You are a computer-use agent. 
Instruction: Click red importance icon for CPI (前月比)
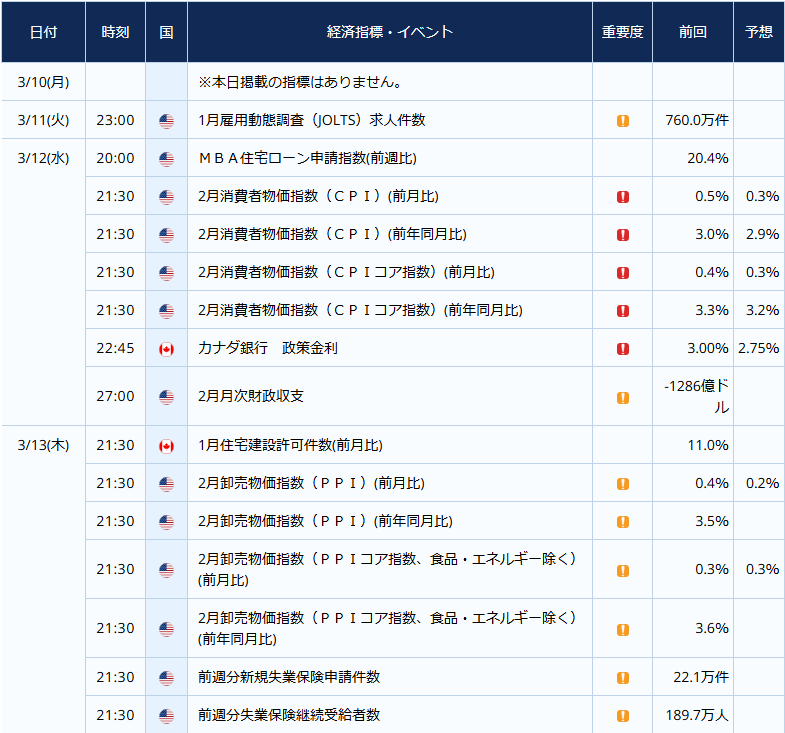(x=623, y=197)
